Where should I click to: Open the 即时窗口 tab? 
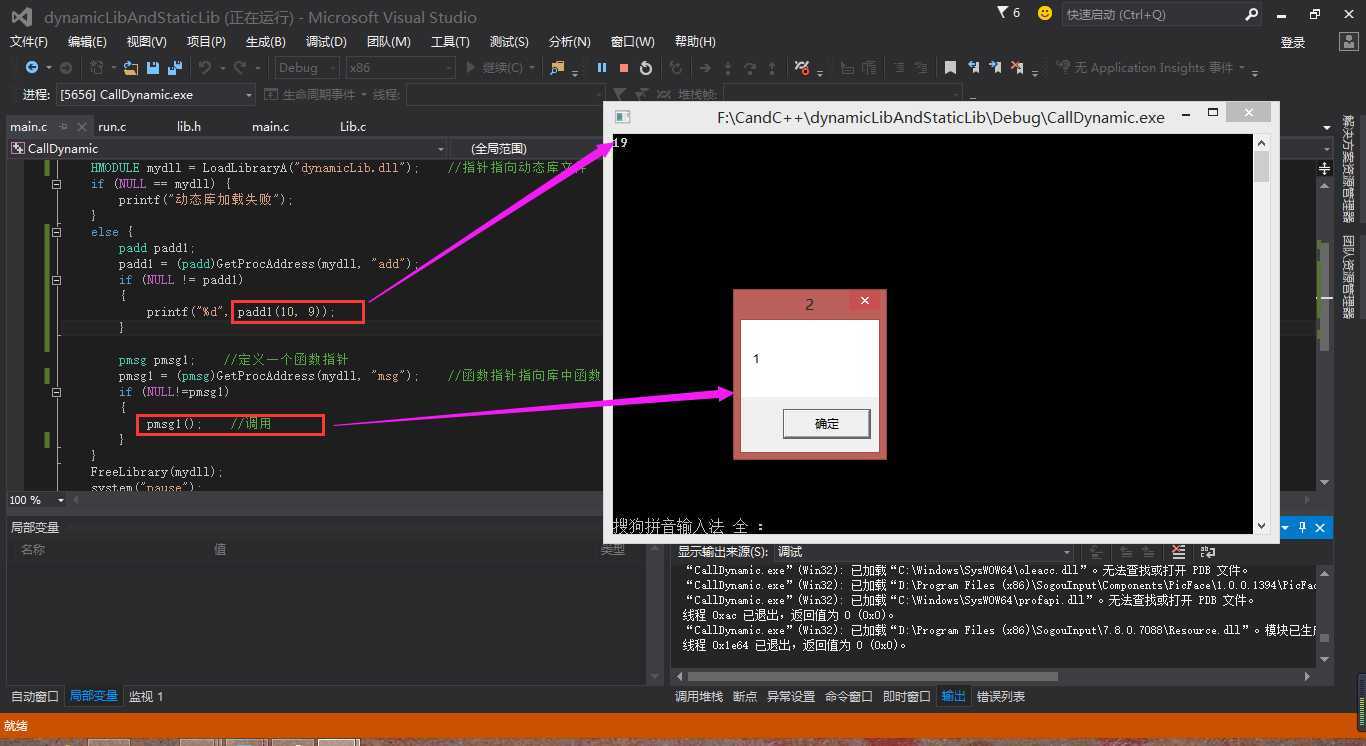[907, 696]
